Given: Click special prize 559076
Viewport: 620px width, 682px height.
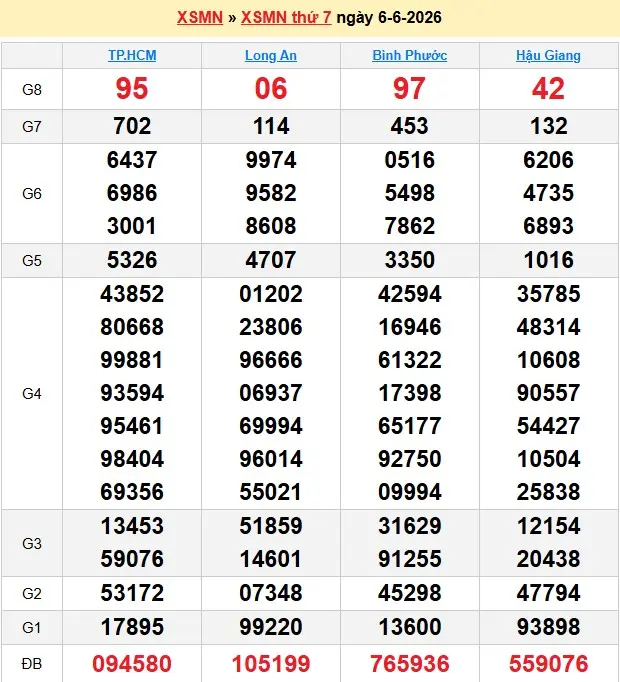Looking at the screenshot, I should coord(548,664).
